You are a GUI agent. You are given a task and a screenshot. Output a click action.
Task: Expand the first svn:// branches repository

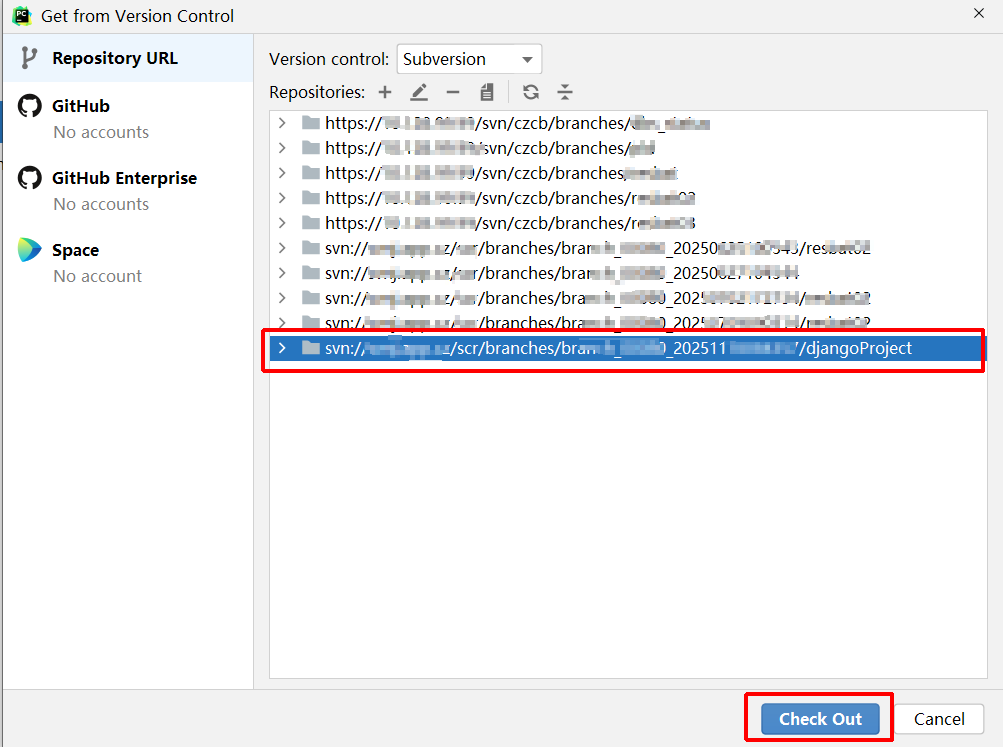[282, 248]
